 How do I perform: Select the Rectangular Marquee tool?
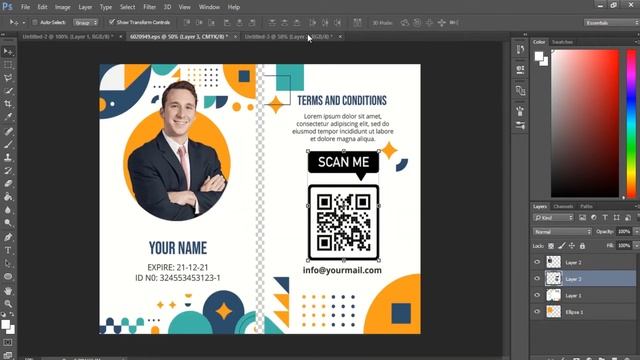(8, 65)
